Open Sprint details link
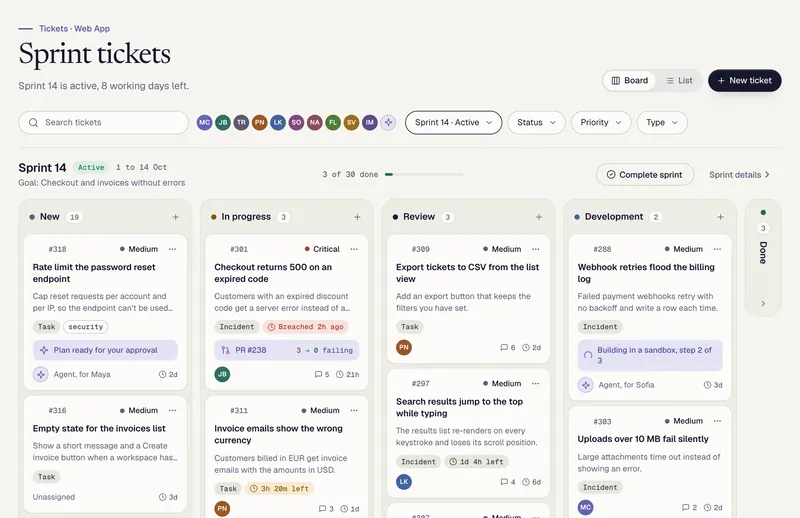The image size is (800, 518). tap(739, 175)
